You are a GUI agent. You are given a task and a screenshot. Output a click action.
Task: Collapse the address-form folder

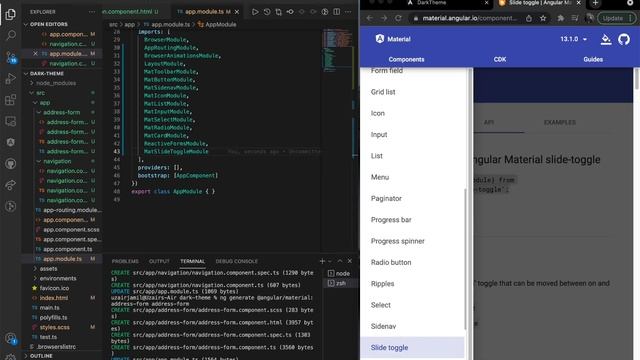[61, 112]
